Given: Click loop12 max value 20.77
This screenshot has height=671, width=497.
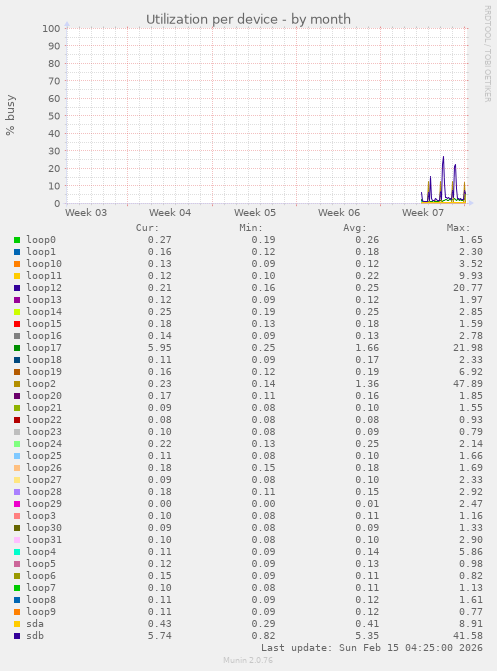Looking at the screenshot, I should pos(468,288).
